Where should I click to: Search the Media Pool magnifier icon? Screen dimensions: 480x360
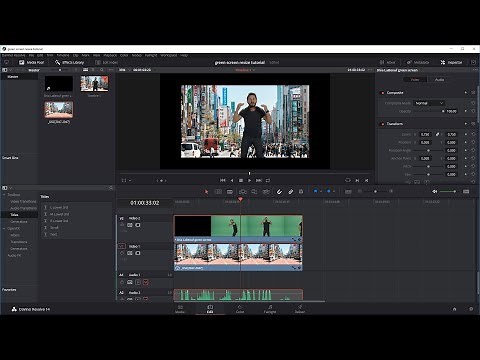tap(102, 70)
